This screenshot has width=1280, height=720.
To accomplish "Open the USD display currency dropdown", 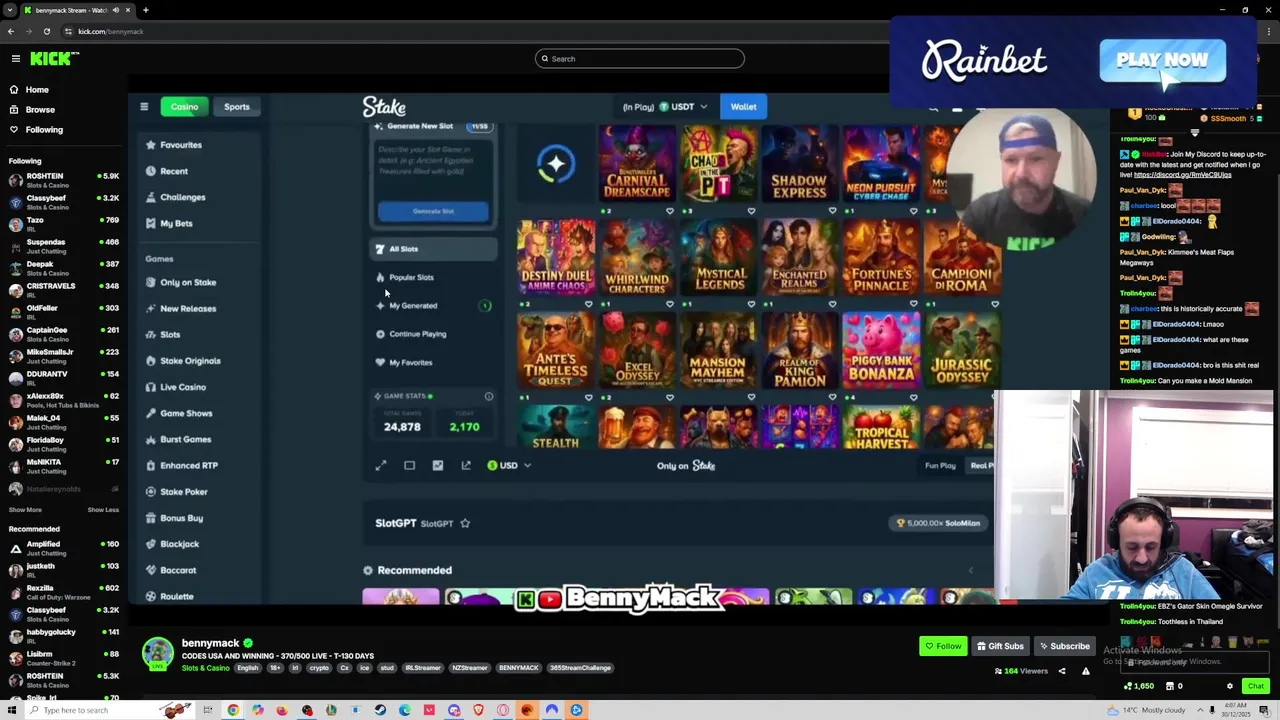I will pyautogui.click(x=509, y=466).
